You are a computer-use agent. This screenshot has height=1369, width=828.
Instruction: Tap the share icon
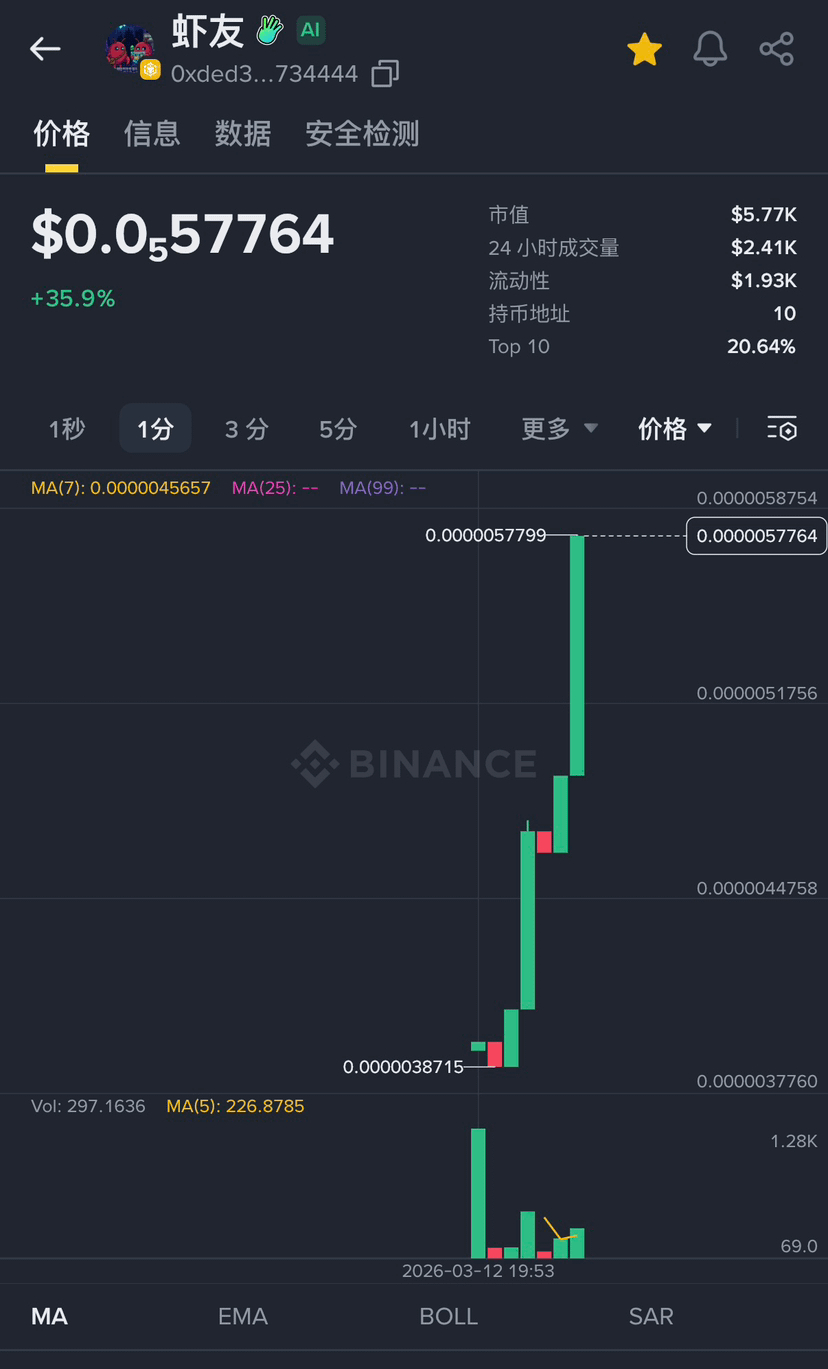click(776, 49)
